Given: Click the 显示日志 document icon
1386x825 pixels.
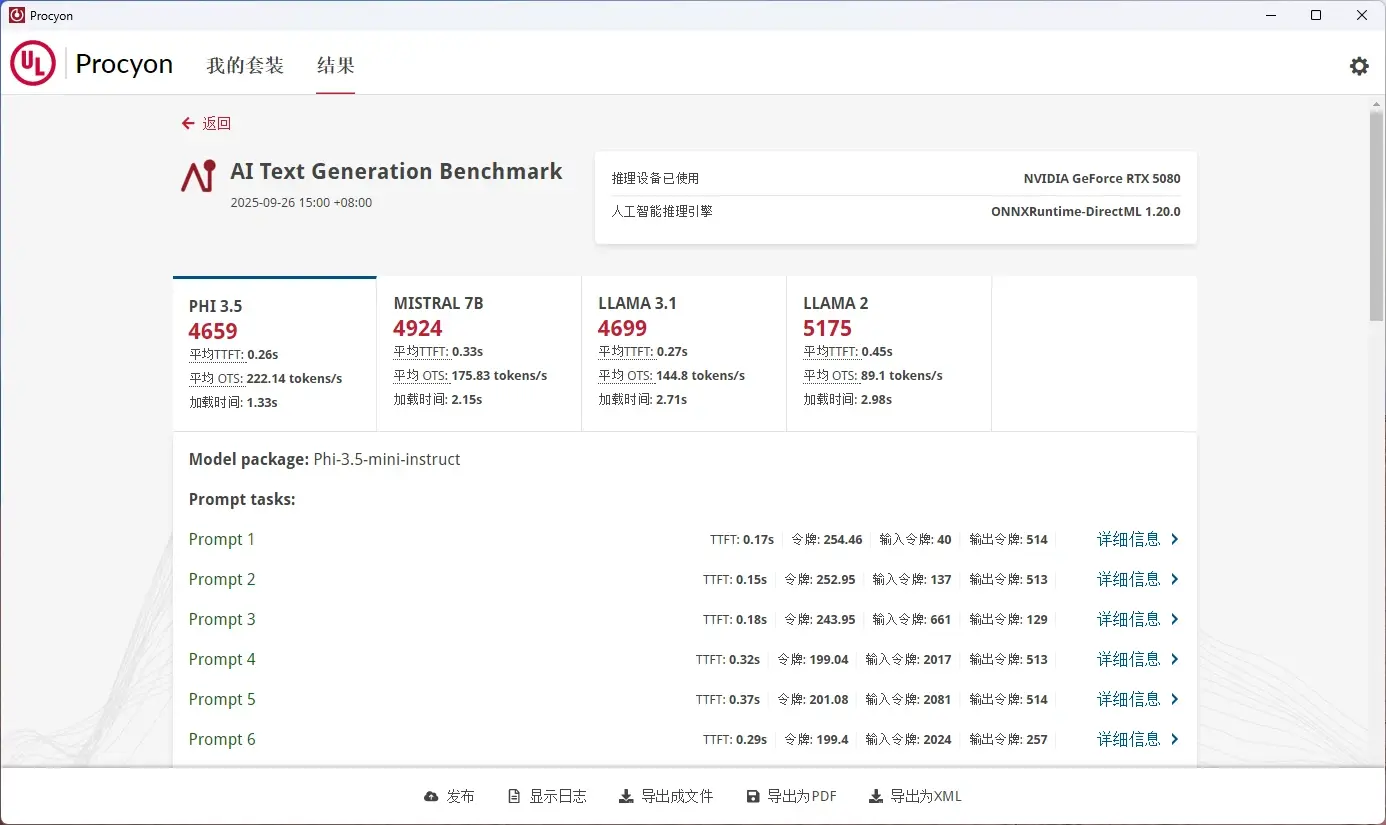Looking at the screenshot, I should (514, 797).
